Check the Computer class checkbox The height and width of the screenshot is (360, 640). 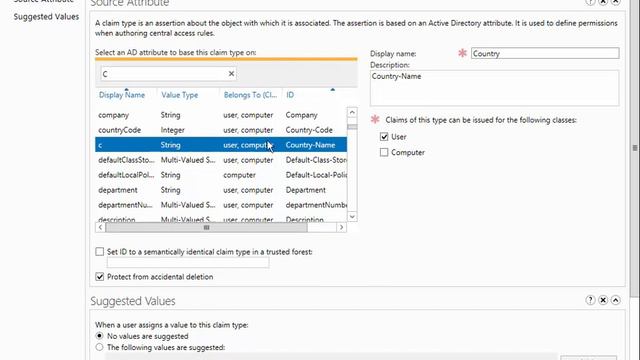384,152
